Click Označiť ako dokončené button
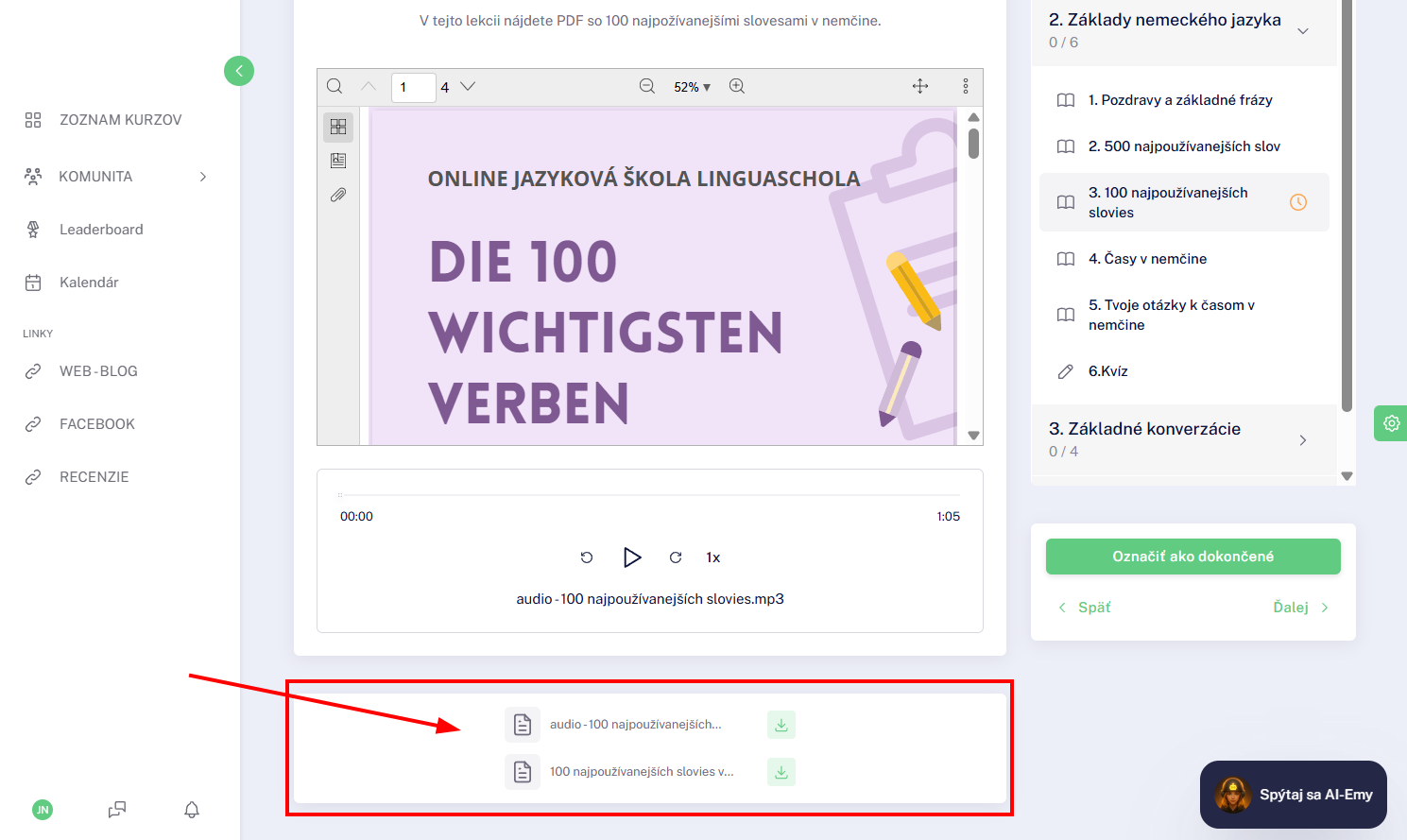The width and height of the screenshot is (1407, 840). point(1193,557)
